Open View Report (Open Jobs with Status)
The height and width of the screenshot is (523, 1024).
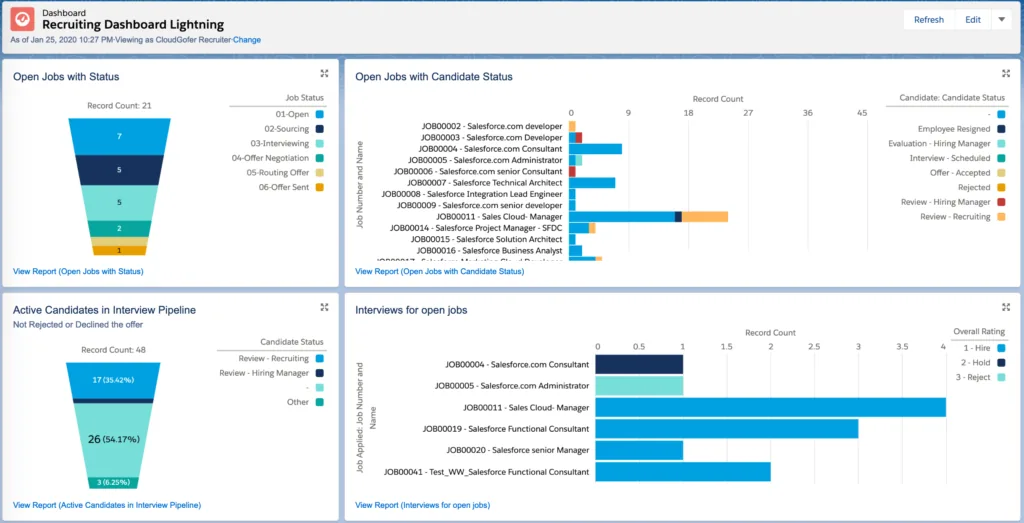pos(78,271)
